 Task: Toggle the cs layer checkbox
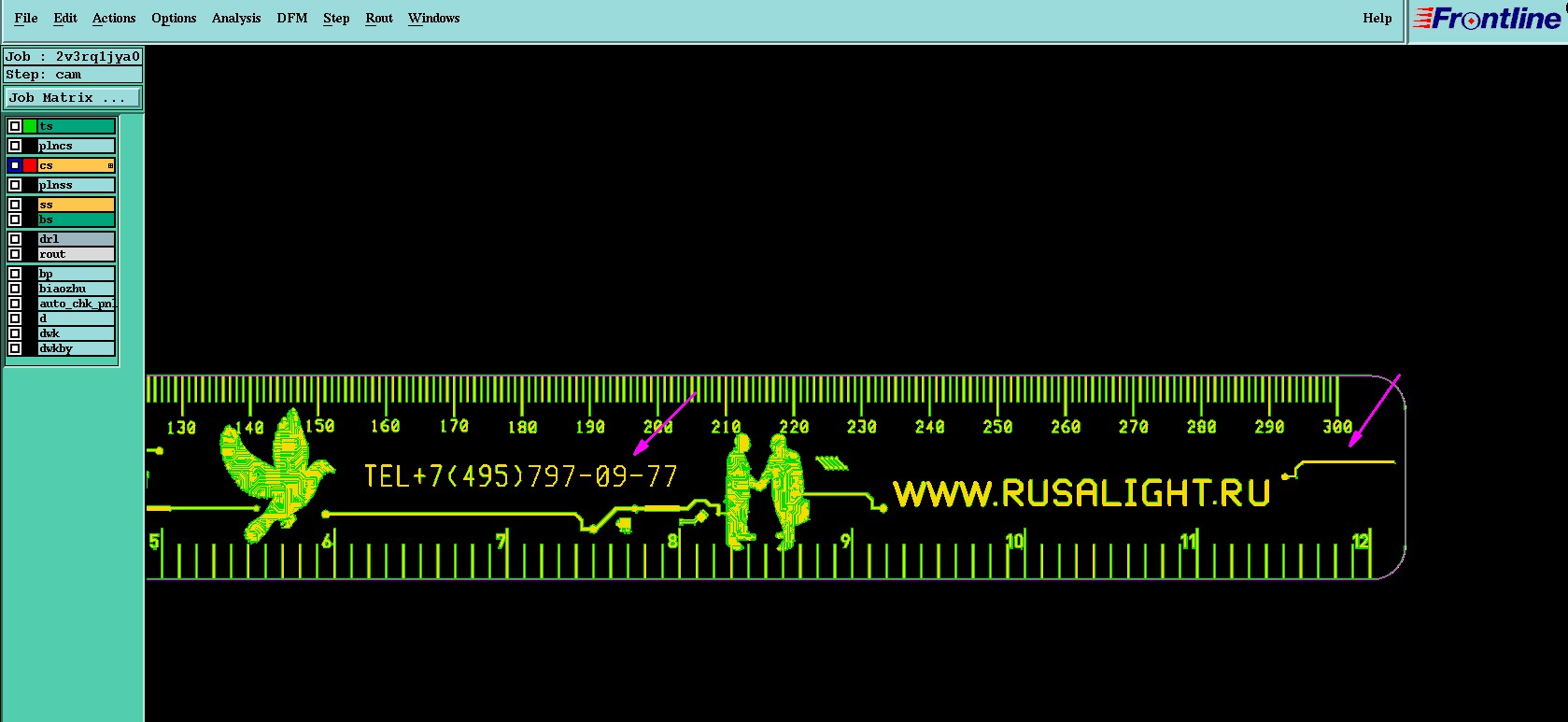[15, 165]
